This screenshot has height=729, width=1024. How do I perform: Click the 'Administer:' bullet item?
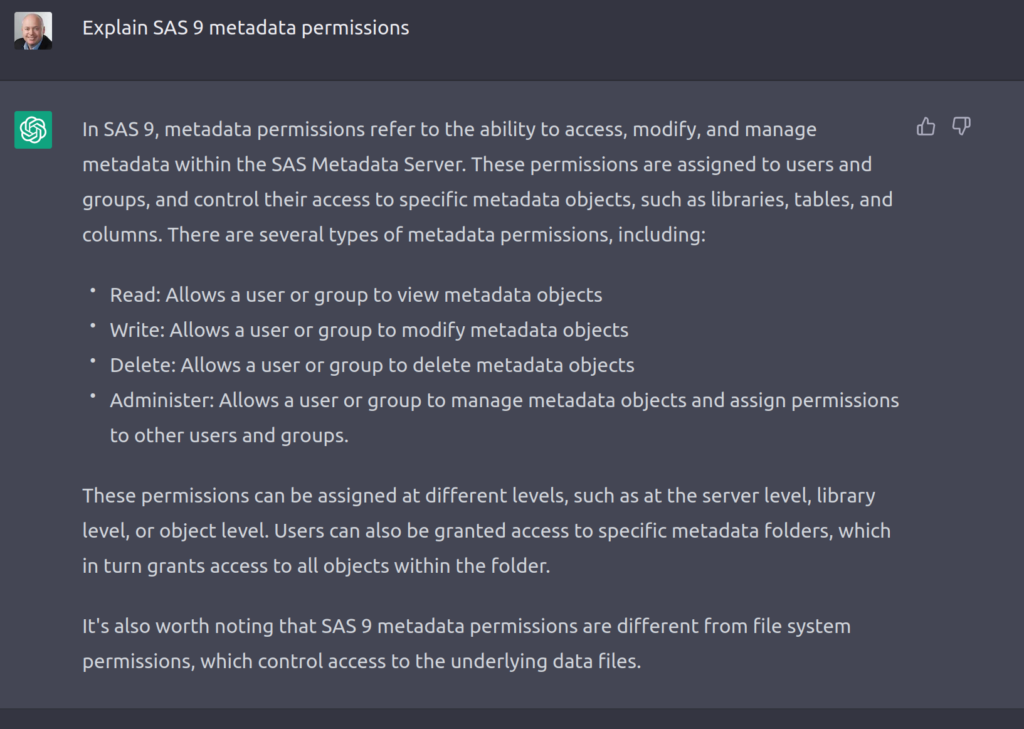tap(504, 417)
